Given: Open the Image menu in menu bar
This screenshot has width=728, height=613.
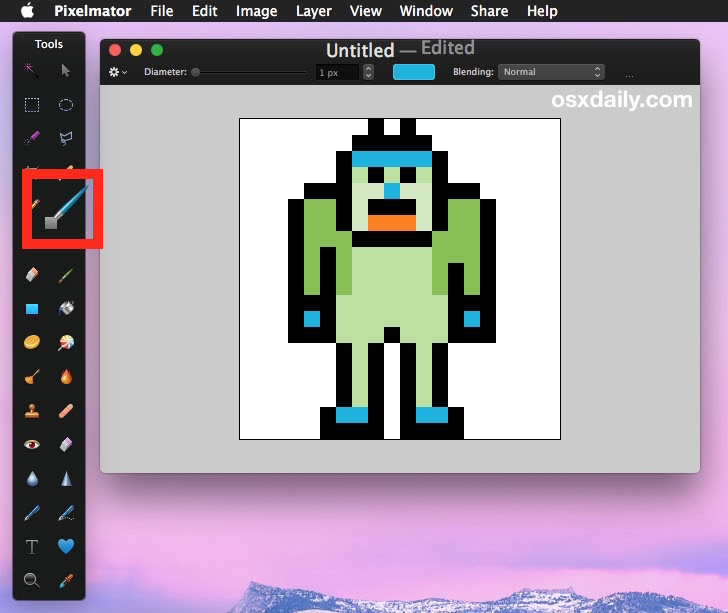Looking at the screenshot, I should point(256,11).
